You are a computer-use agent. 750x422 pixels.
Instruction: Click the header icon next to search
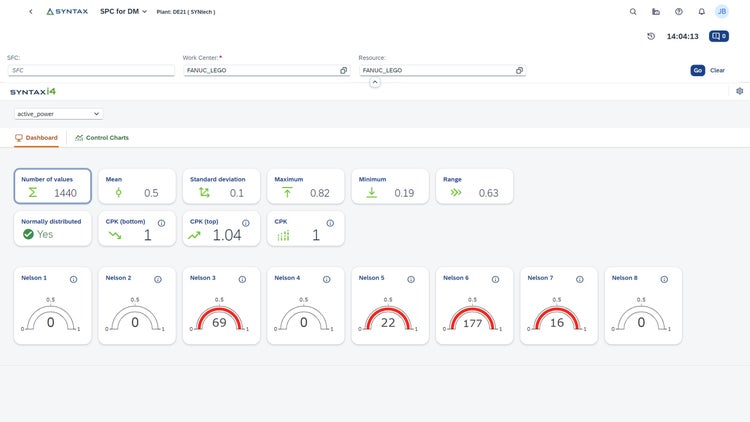pos(656,11)
